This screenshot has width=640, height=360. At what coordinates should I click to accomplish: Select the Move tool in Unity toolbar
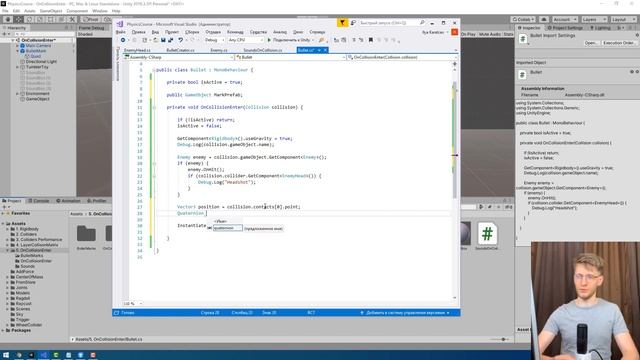(x=19, y=19)
